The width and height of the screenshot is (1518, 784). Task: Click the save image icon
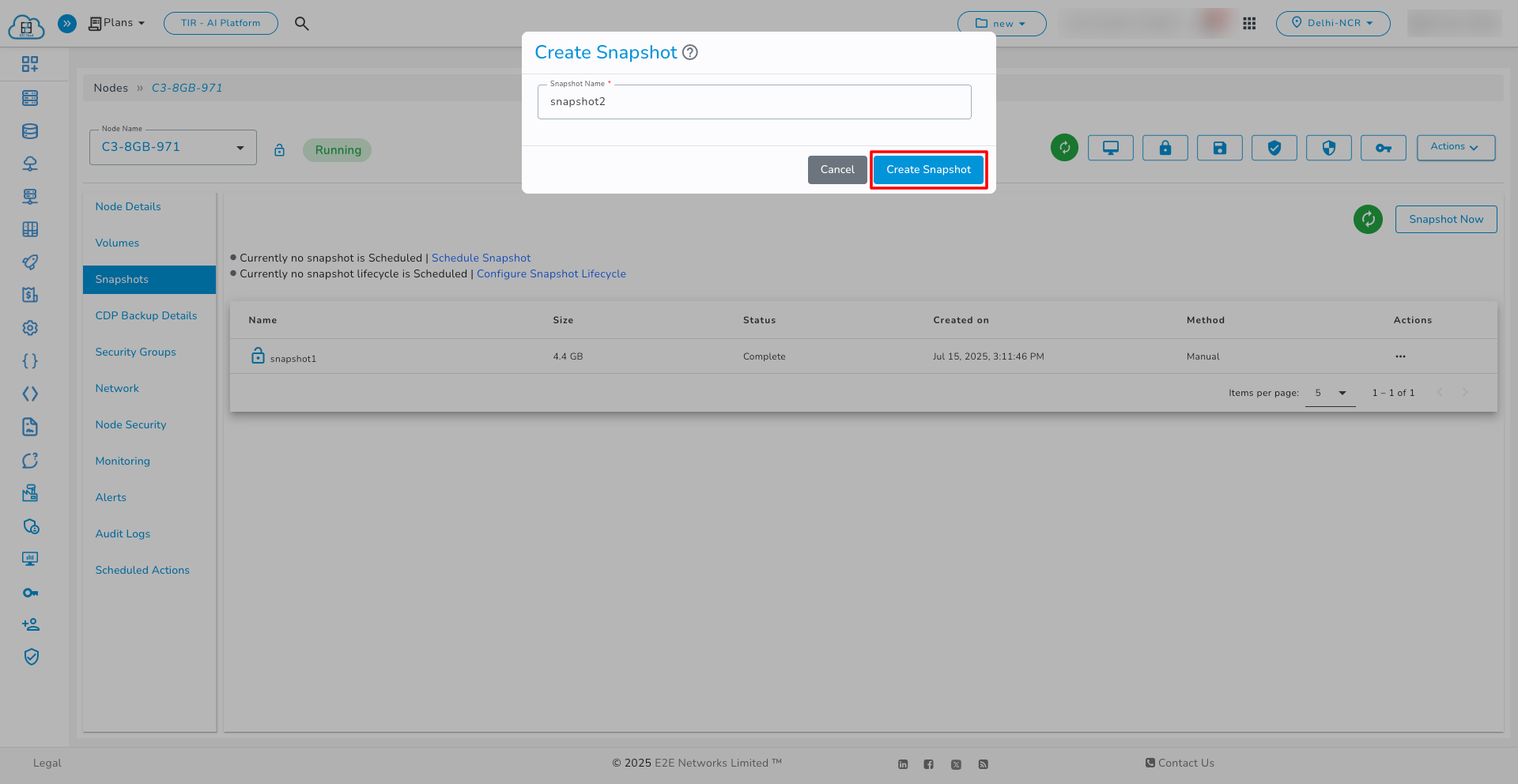pyautogui.click(x=1219, y=148)
